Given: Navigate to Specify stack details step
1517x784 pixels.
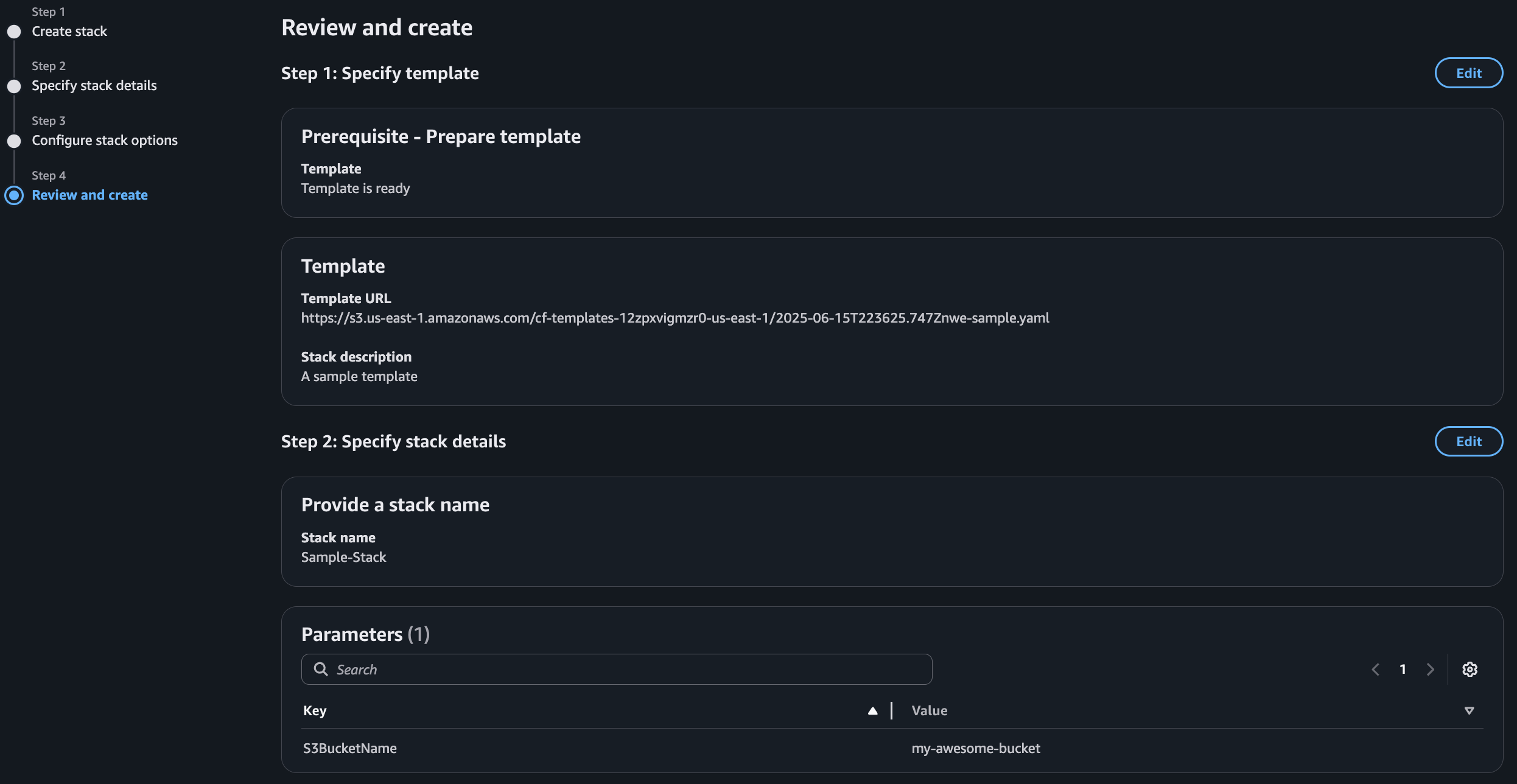Looking at the screenshot, I should 94,86.
